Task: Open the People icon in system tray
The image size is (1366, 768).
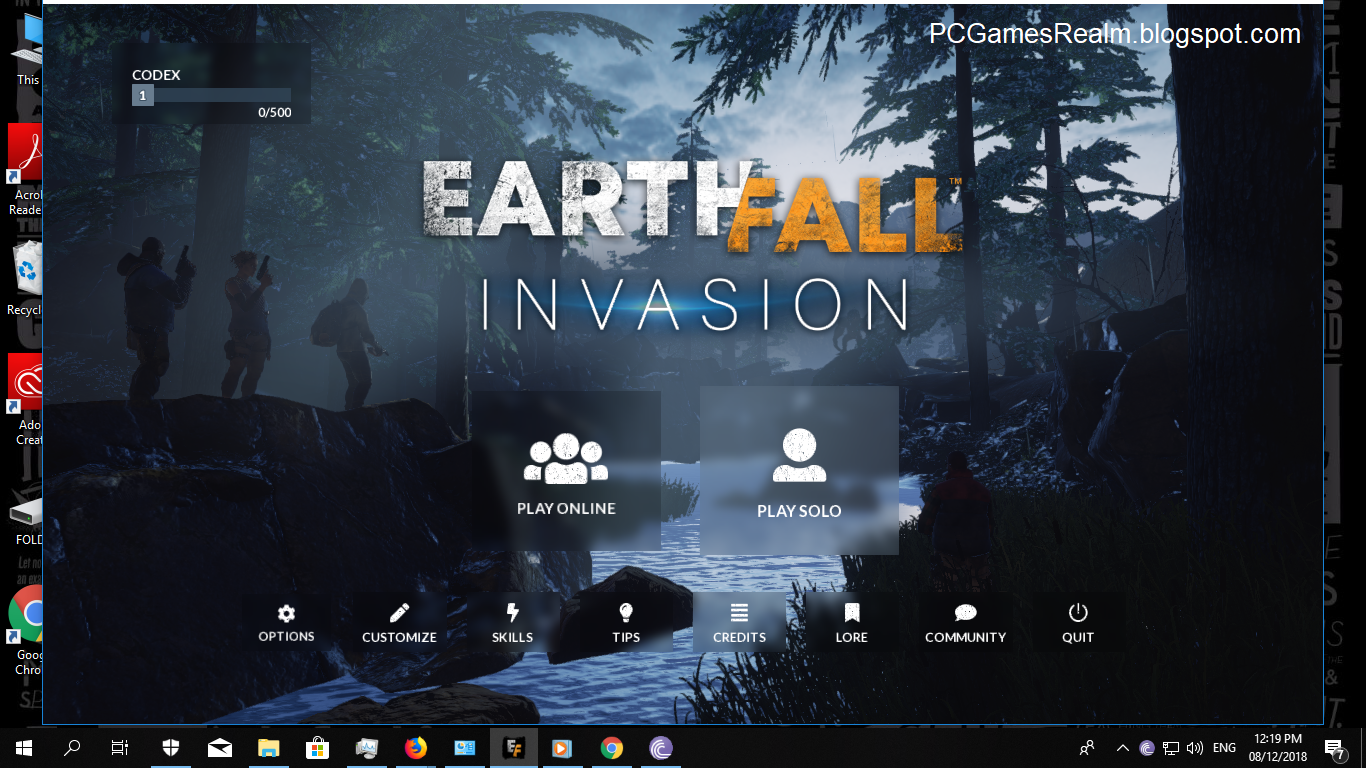Action: (1087, 748)
